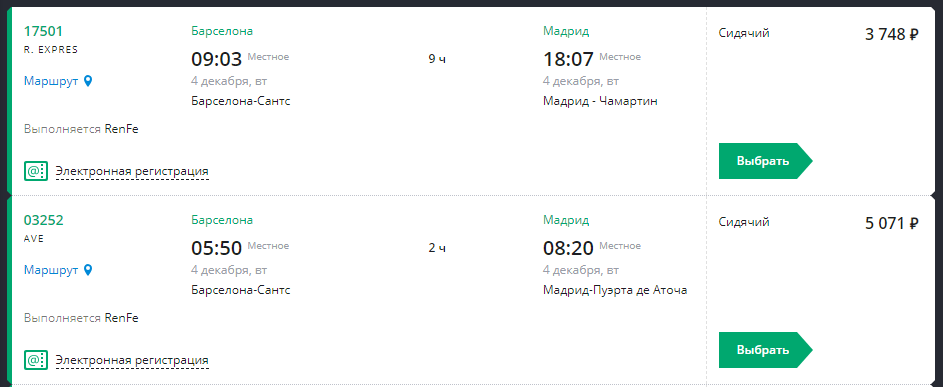943x387 pixels.
Task: Click e-registration ticket icon for train 03252
Action: click(x=35, y=360)
